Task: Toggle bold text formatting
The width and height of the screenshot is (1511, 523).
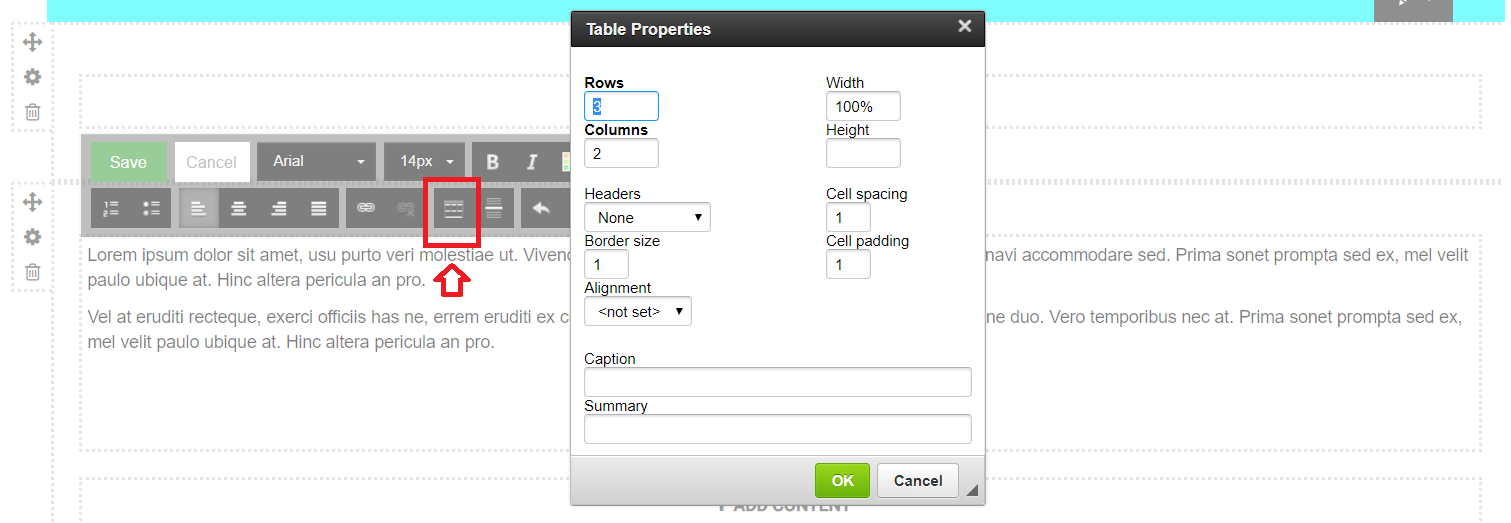Action: (x=492, y=162)
